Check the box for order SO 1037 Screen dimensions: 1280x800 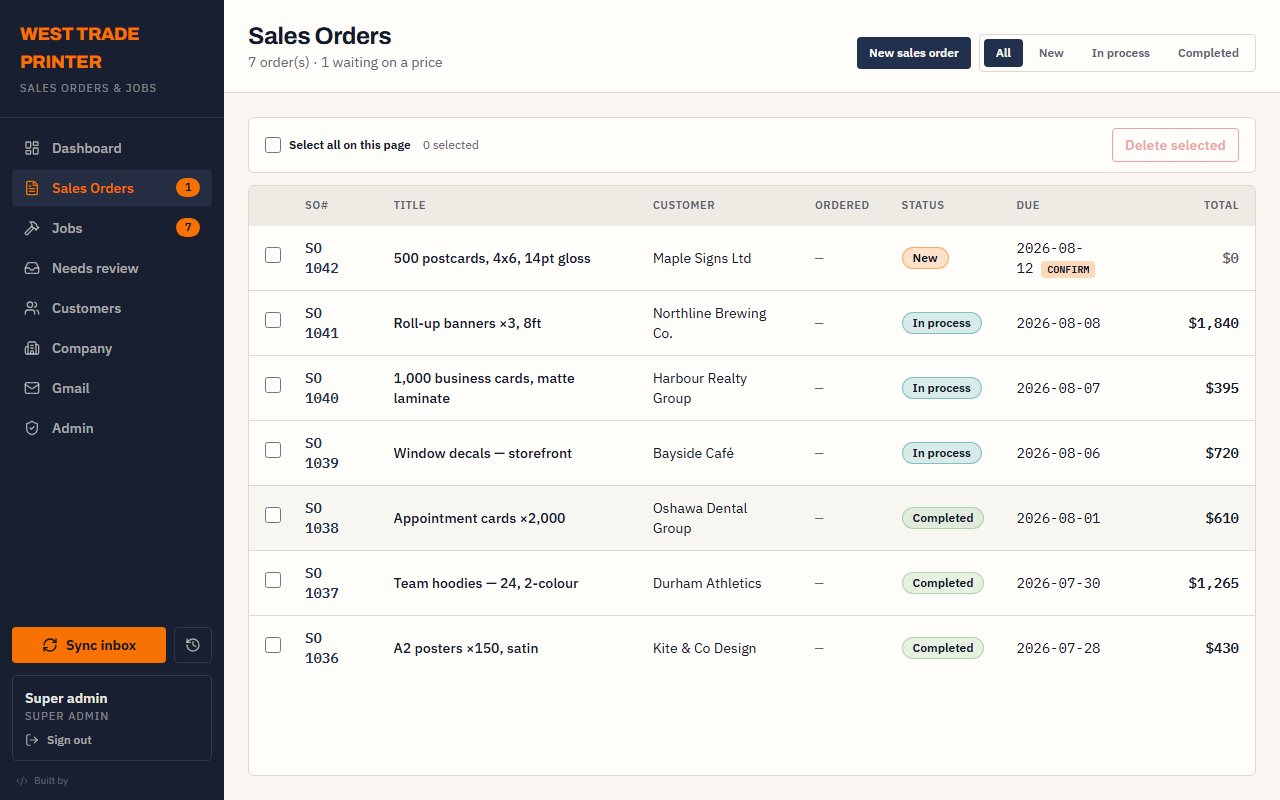pyautogui.click(x=273, y=580)
